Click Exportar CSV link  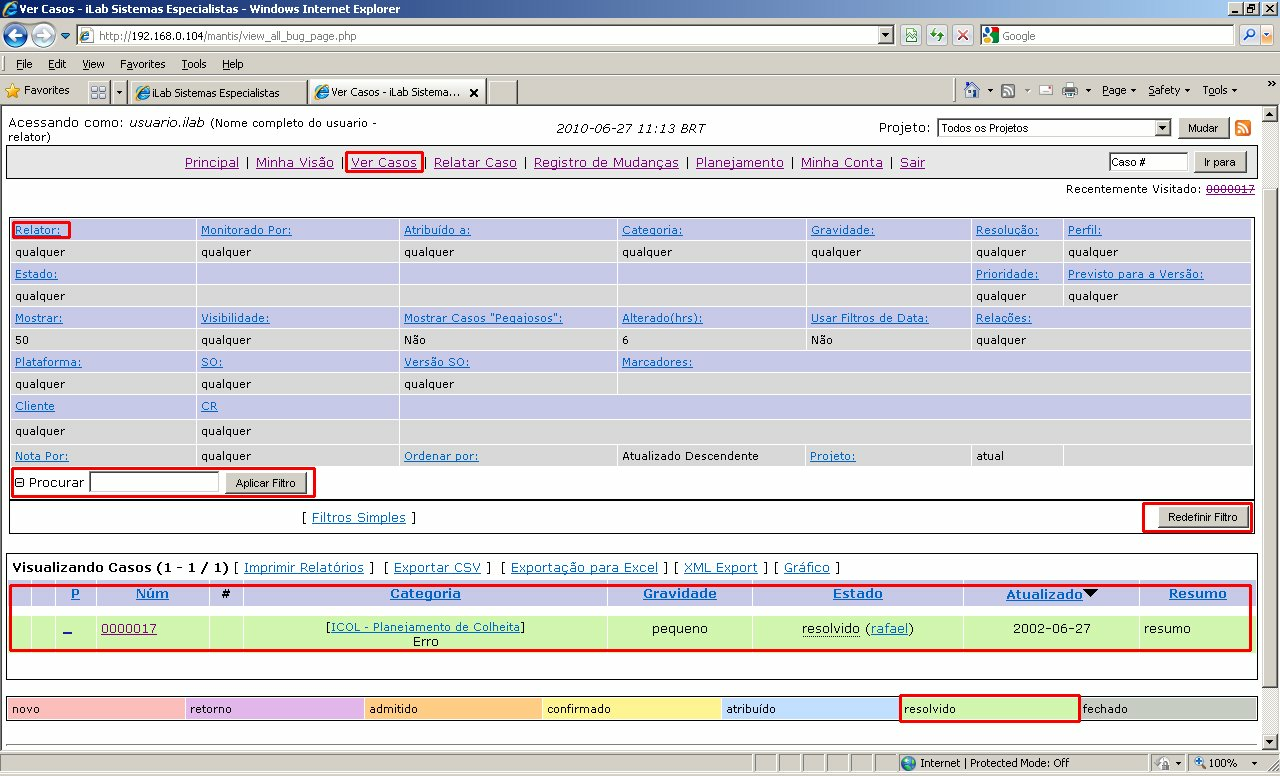pos(437,567)
